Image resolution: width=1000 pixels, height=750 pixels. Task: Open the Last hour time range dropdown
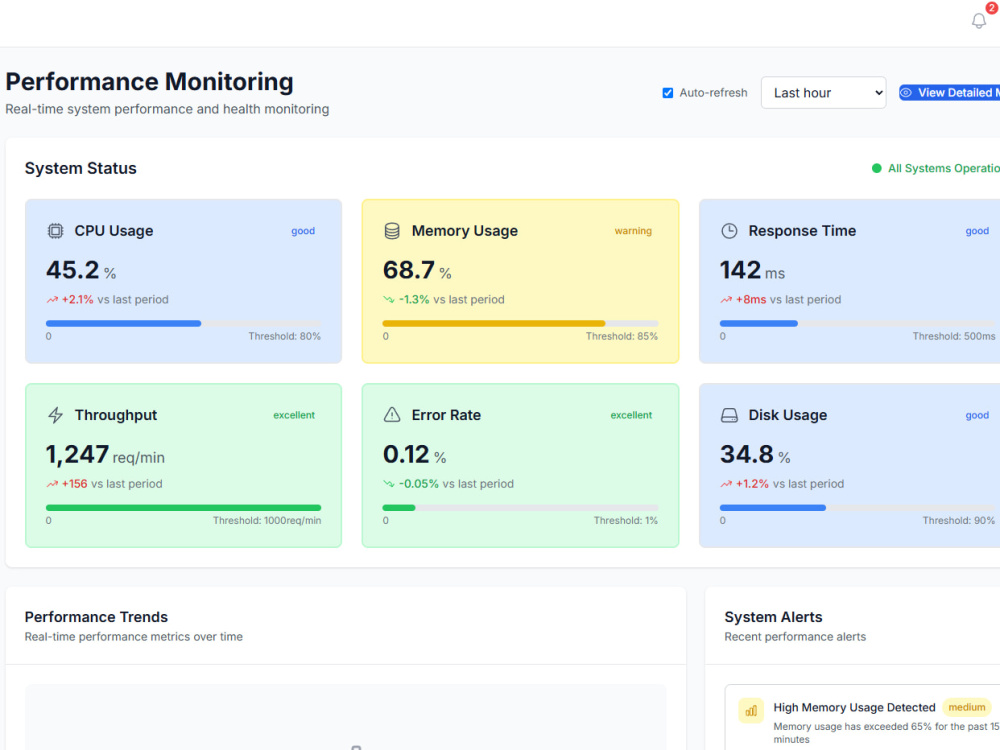point(823,93)
